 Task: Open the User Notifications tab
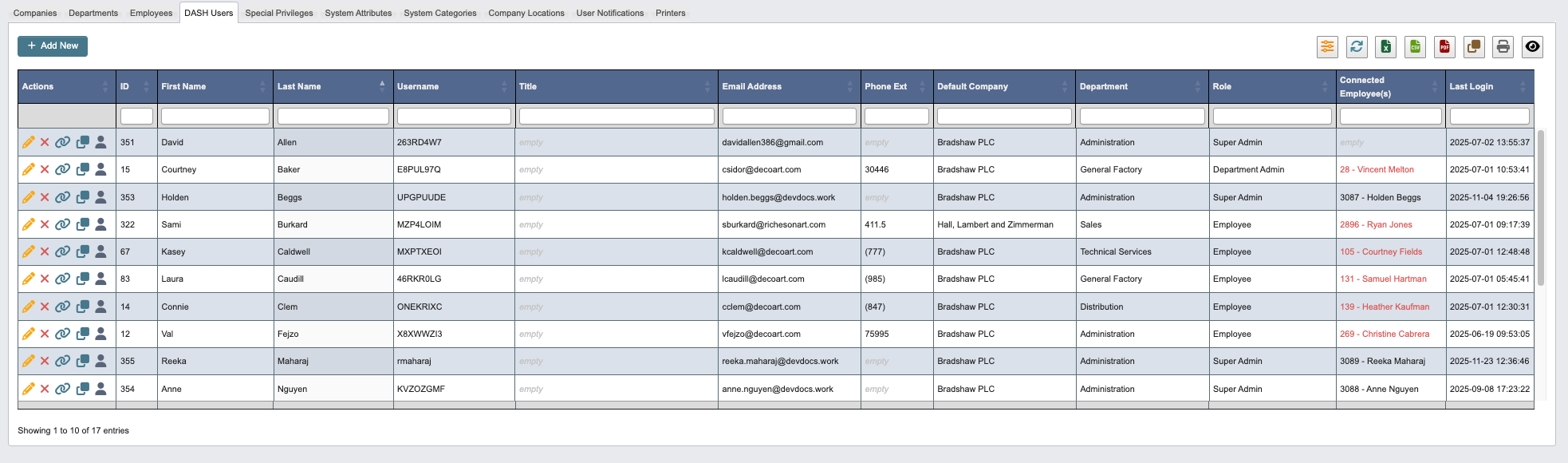pos(610,13)
